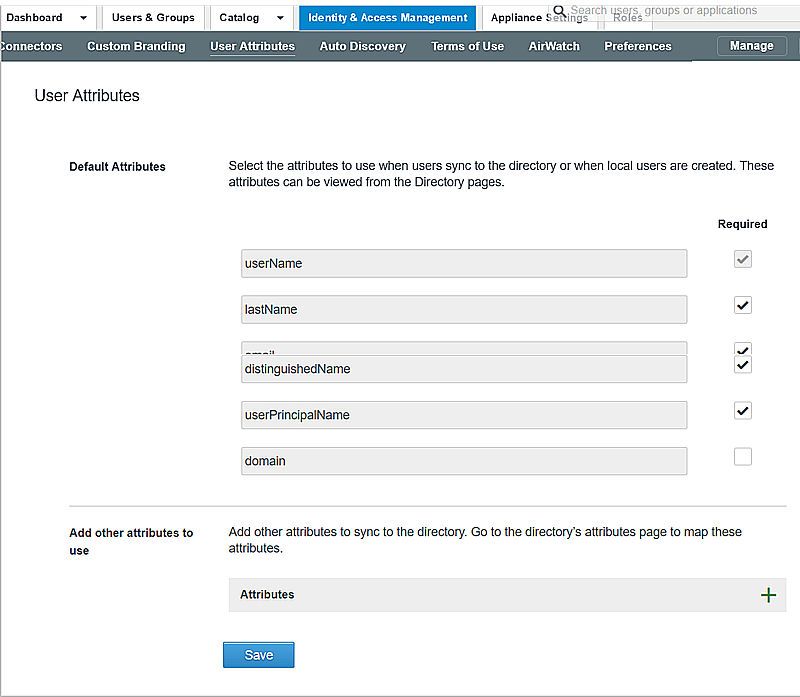The image size is (800, 697).
Task: Click the Default Attributes section label
Action: pos(117,167)
